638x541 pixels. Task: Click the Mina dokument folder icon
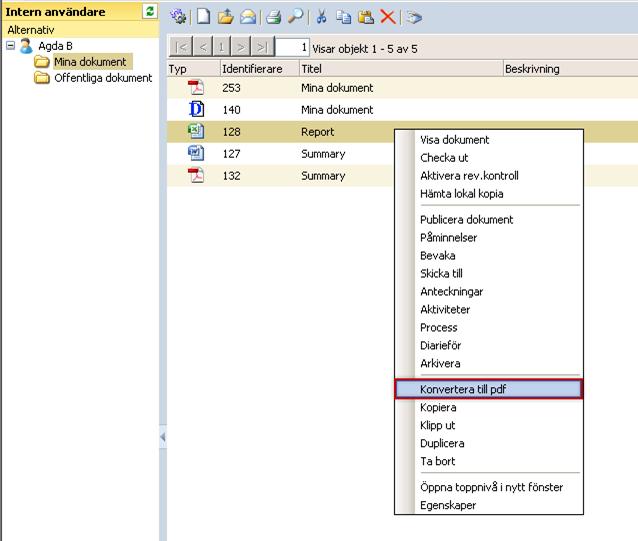point(42,62)
